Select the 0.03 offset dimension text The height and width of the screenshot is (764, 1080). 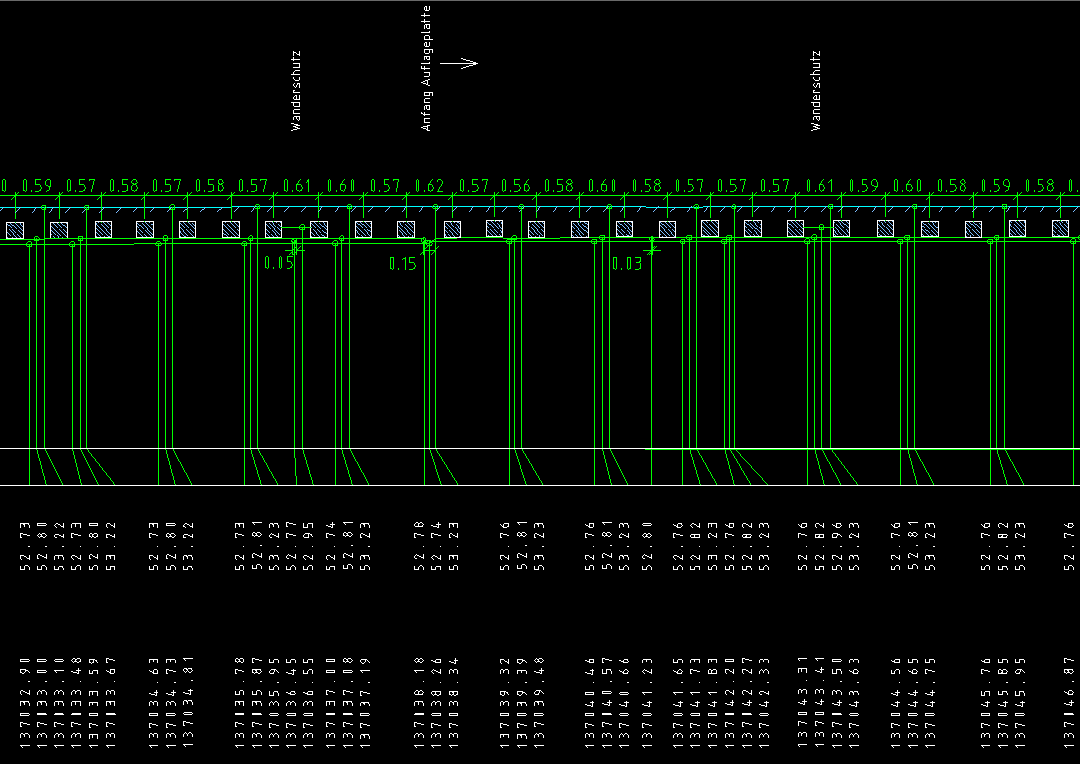628,264
